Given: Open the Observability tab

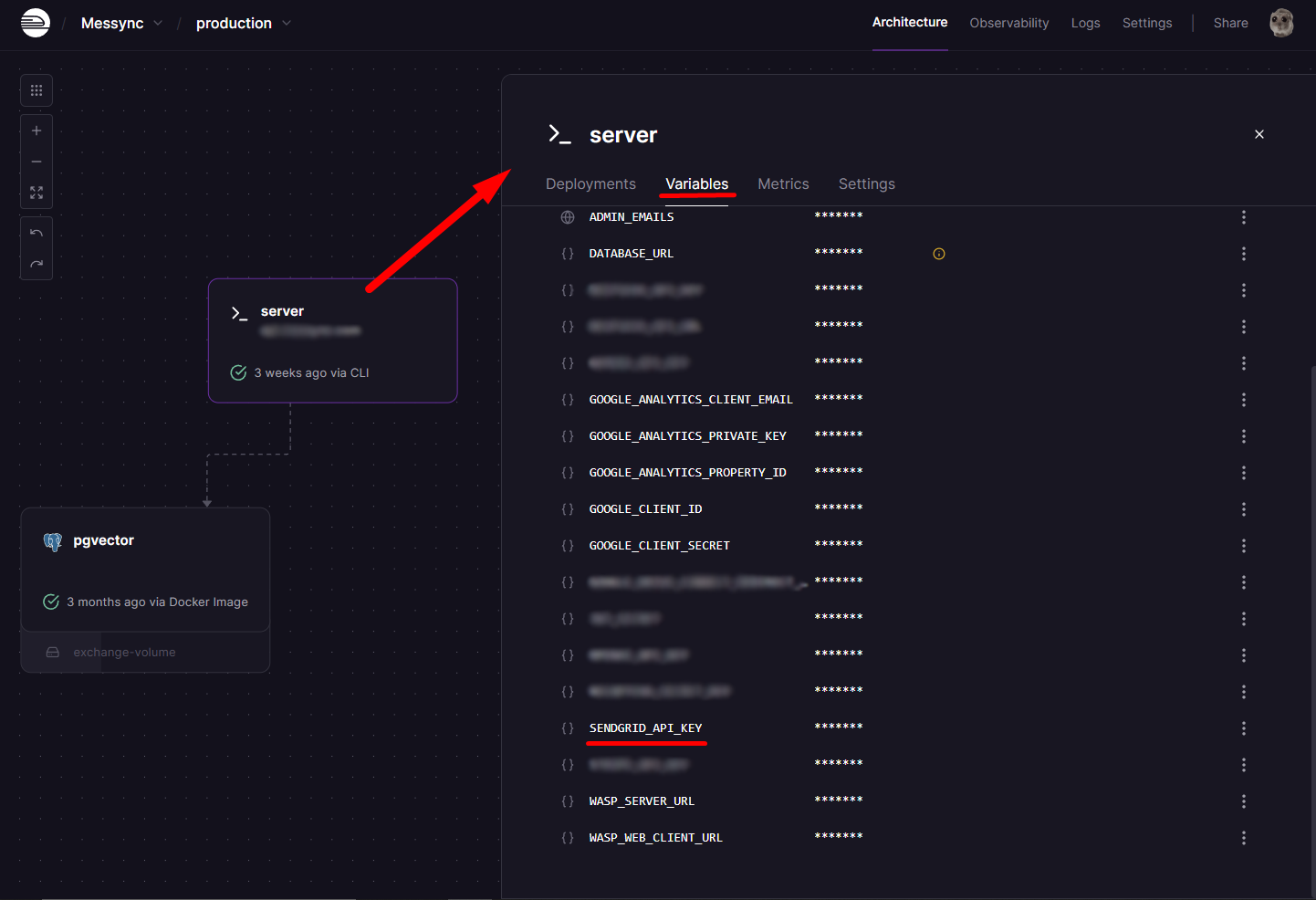Looking at the screenshot, I should tap(1009, 23).
